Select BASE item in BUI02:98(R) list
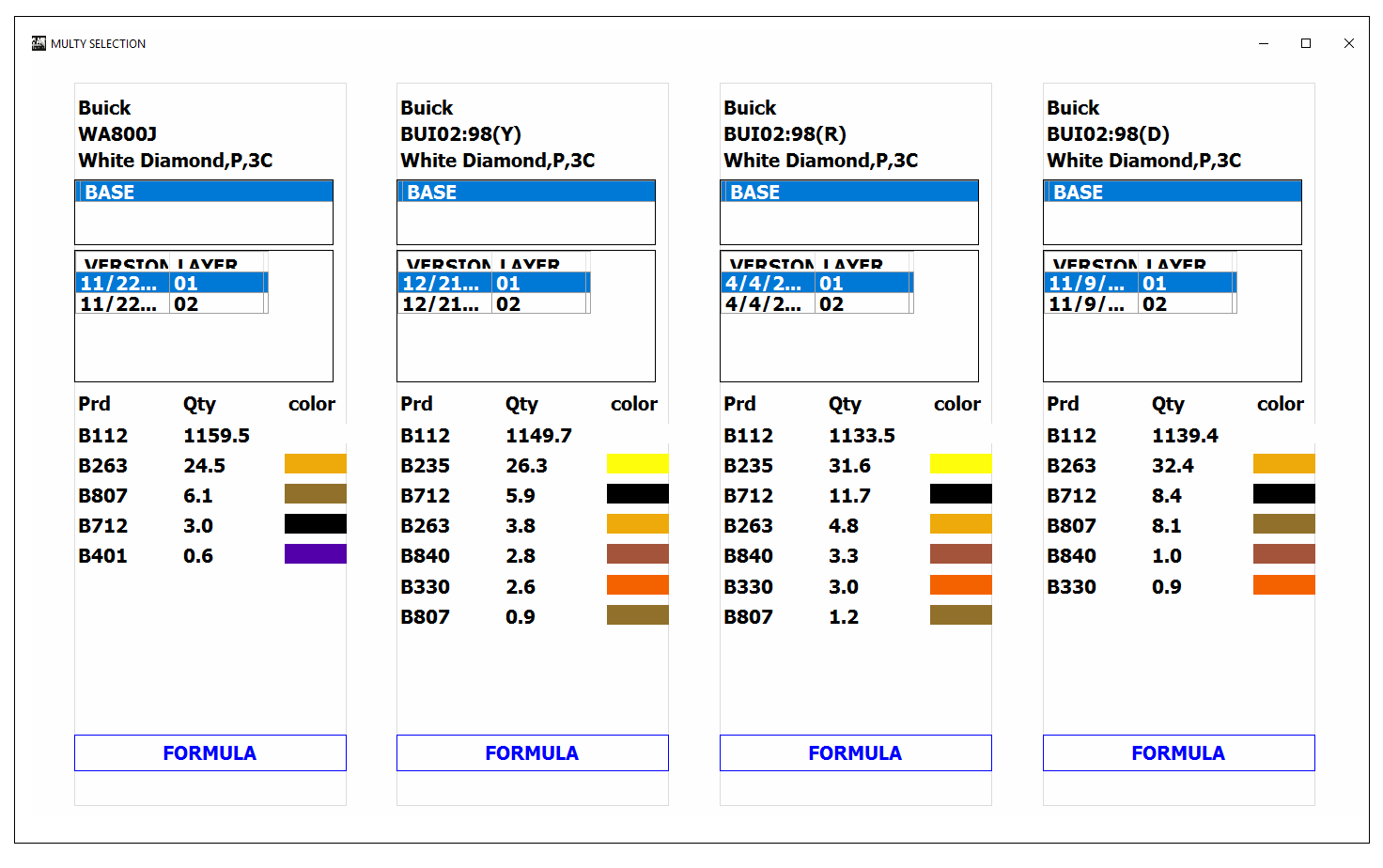 coord(849,192)
